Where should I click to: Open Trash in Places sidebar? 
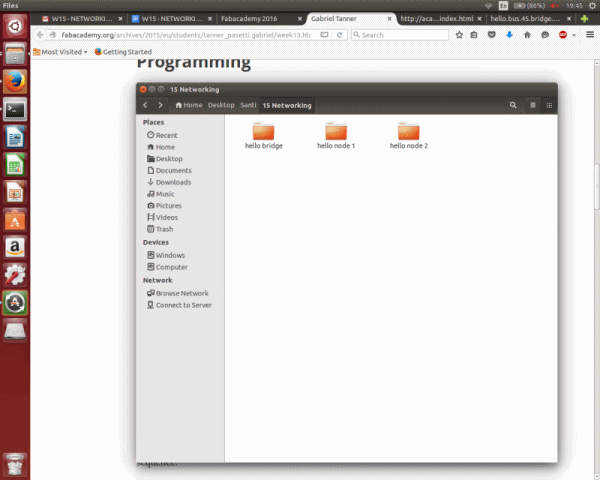click(x=160, y=229)
